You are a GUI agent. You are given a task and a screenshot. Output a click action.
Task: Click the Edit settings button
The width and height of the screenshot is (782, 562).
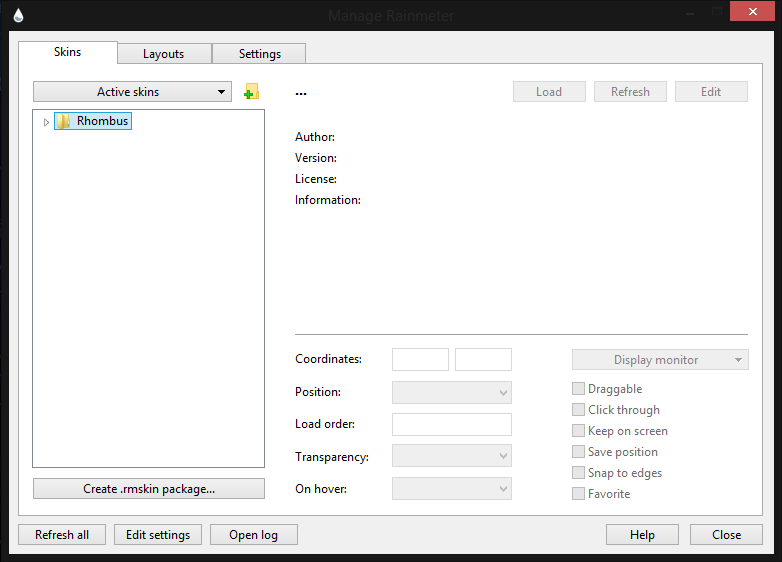click(158, 535)
